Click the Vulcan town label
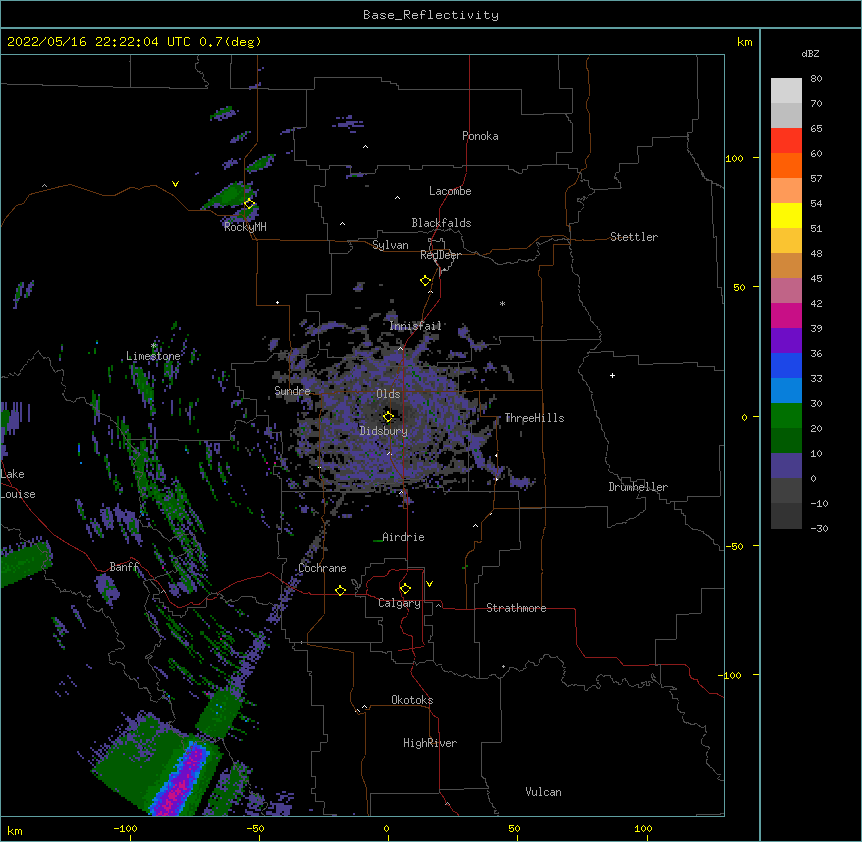The width and height of the screenshot is (862, 842). tap(543, 792)
